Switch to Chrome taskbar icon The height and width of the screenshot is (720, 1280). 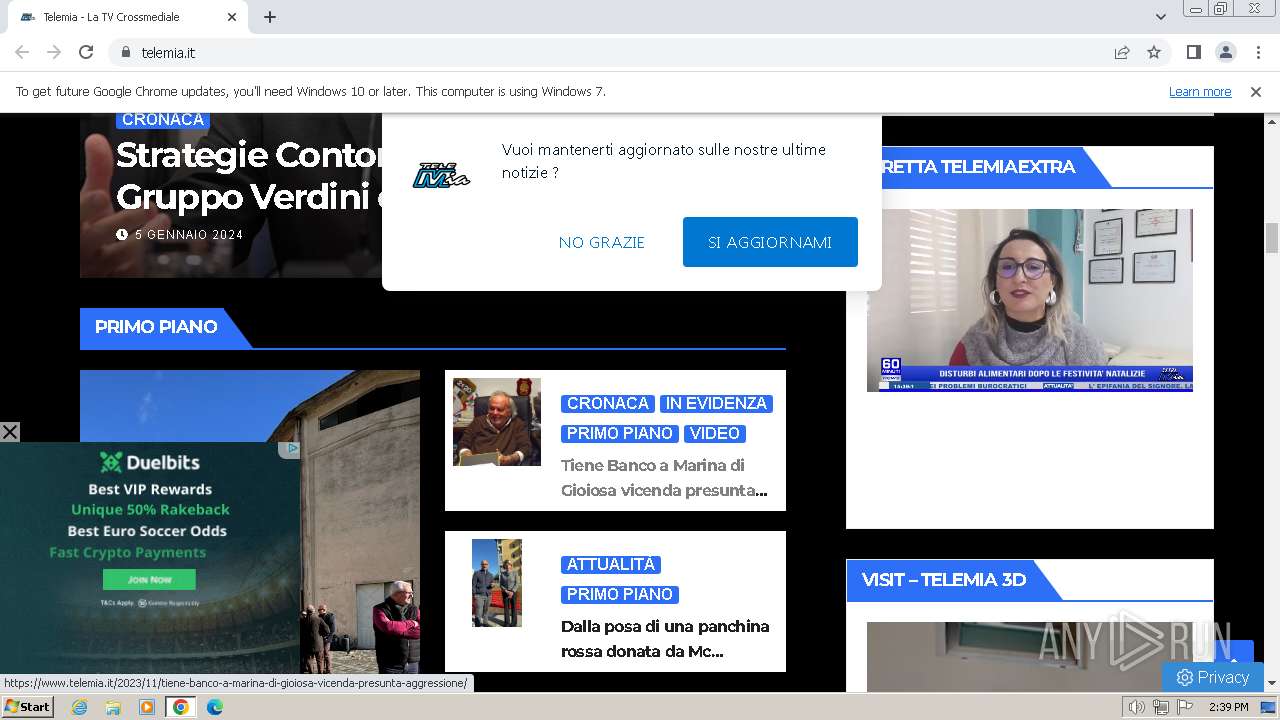coord(180,707)
